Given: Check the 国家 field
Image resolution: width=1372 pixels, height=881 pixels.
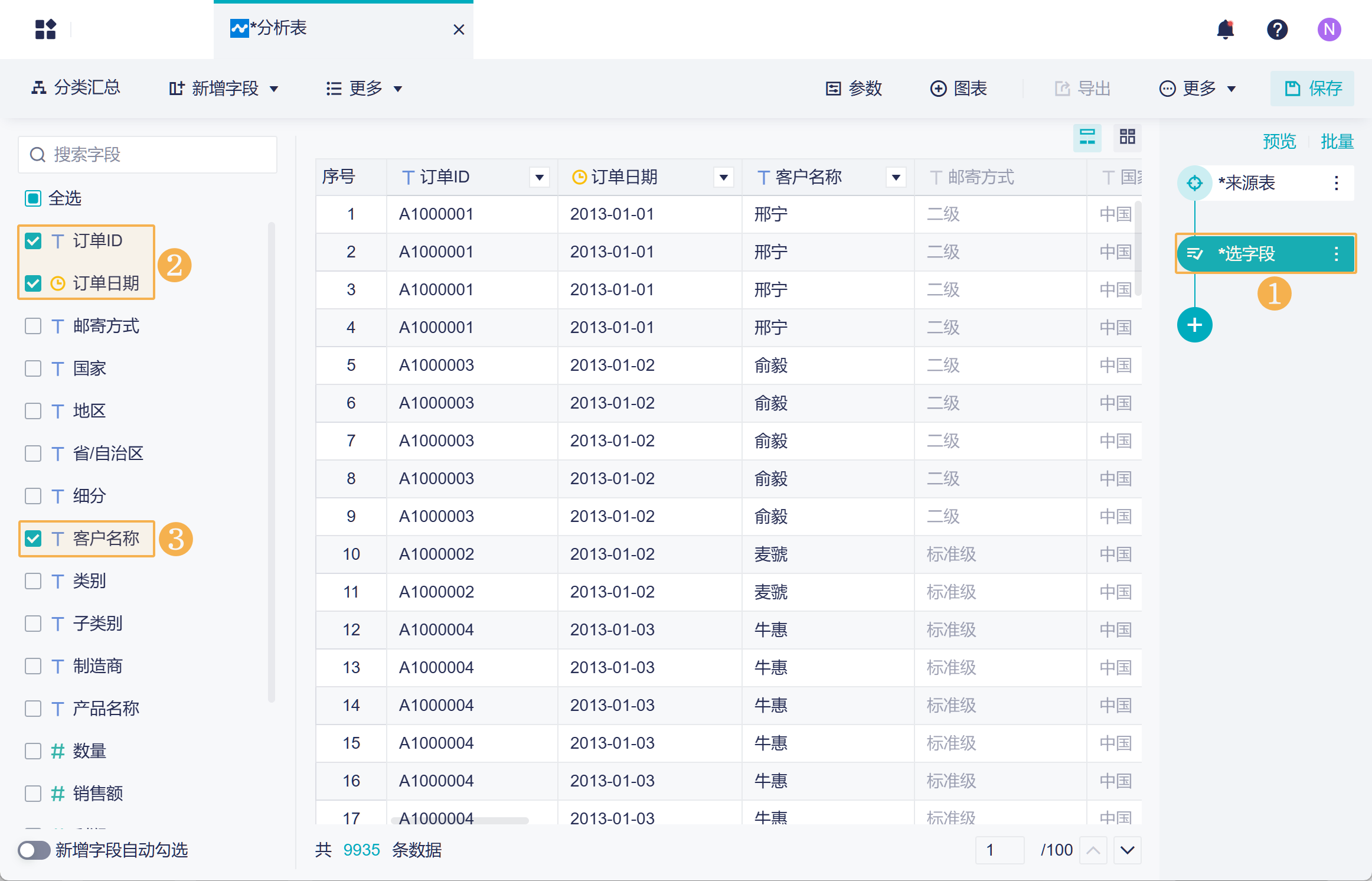Looking at the screenshot, I should [33, 368].
